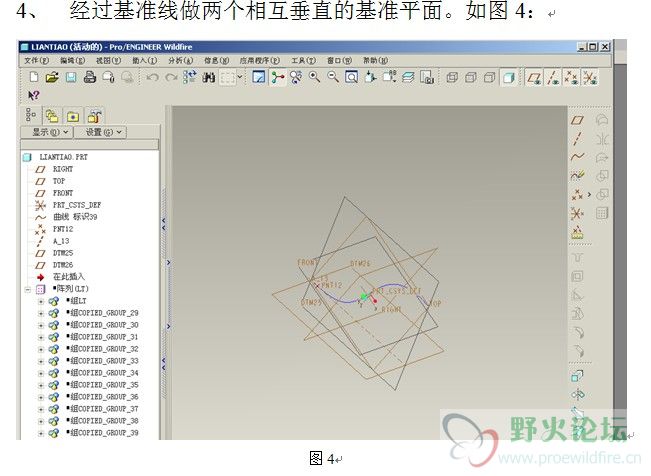Open the 插入 menu
The image size is (651, 476).
pos(145,61)
